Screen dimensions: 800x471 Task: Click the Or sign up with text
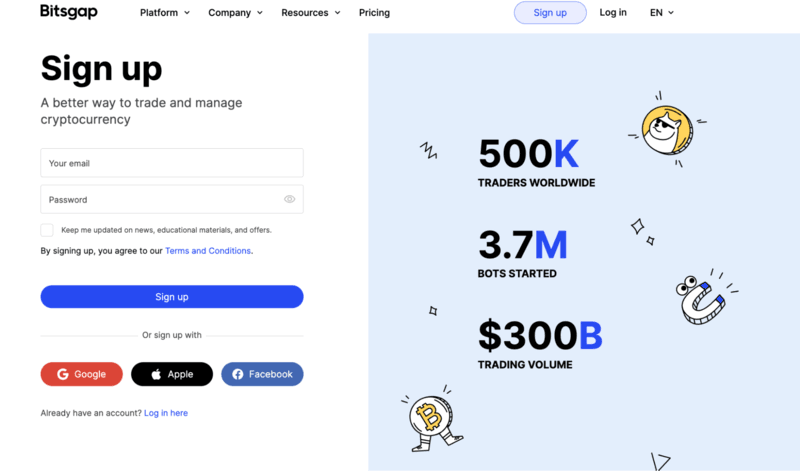pyautogui.click(x=172, y=335)
